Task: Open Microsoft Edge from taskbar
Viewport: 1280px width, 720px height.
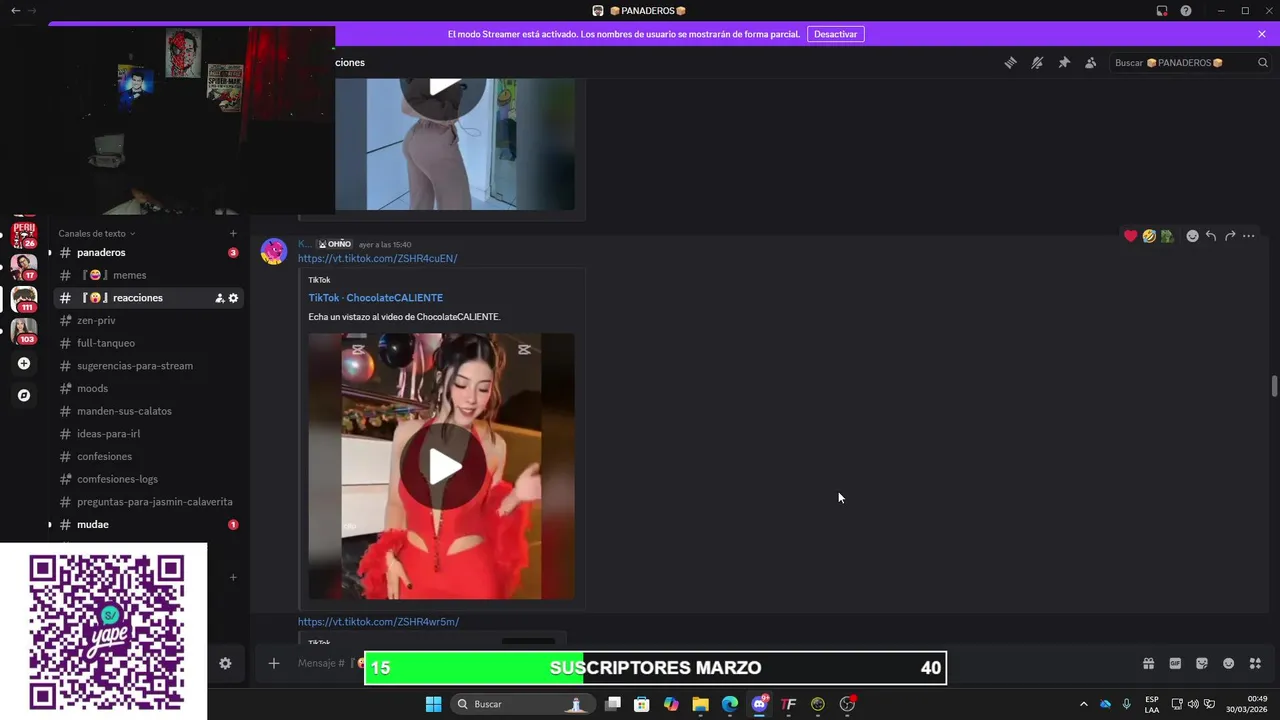Action: [730, 704]
